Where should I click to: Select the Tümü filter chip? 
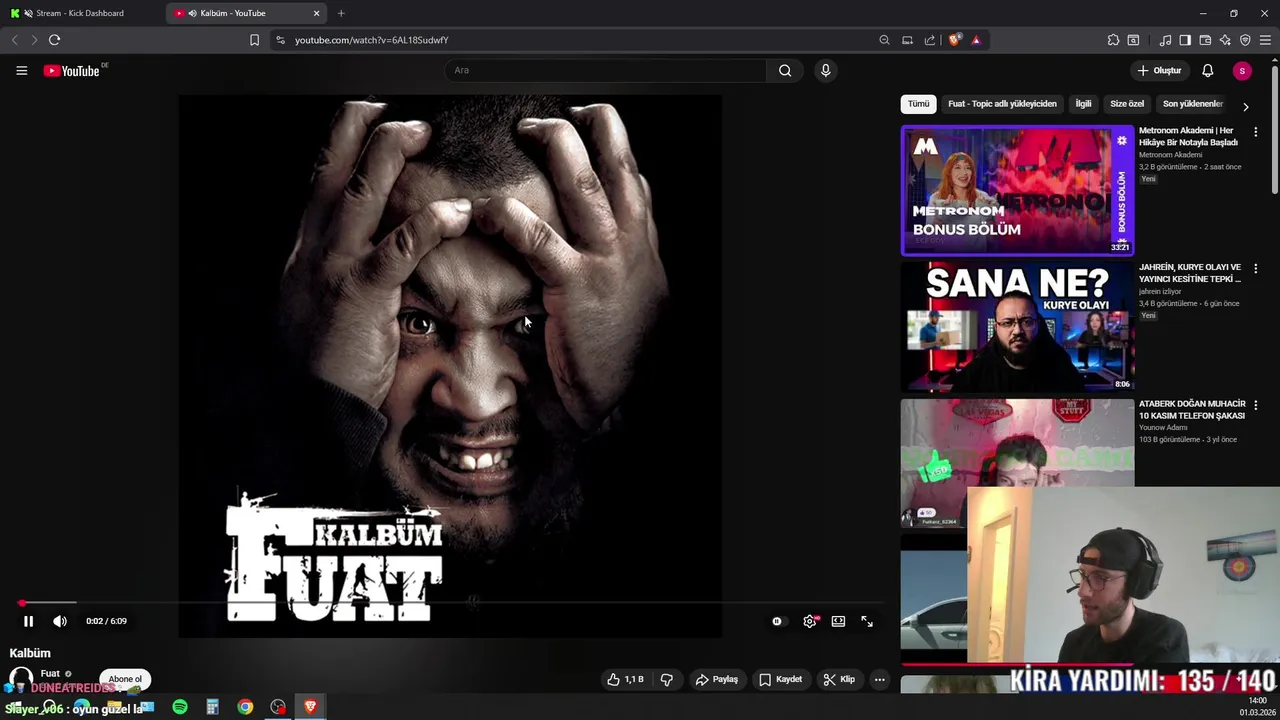pyautogui.click(x=918, y=104)
